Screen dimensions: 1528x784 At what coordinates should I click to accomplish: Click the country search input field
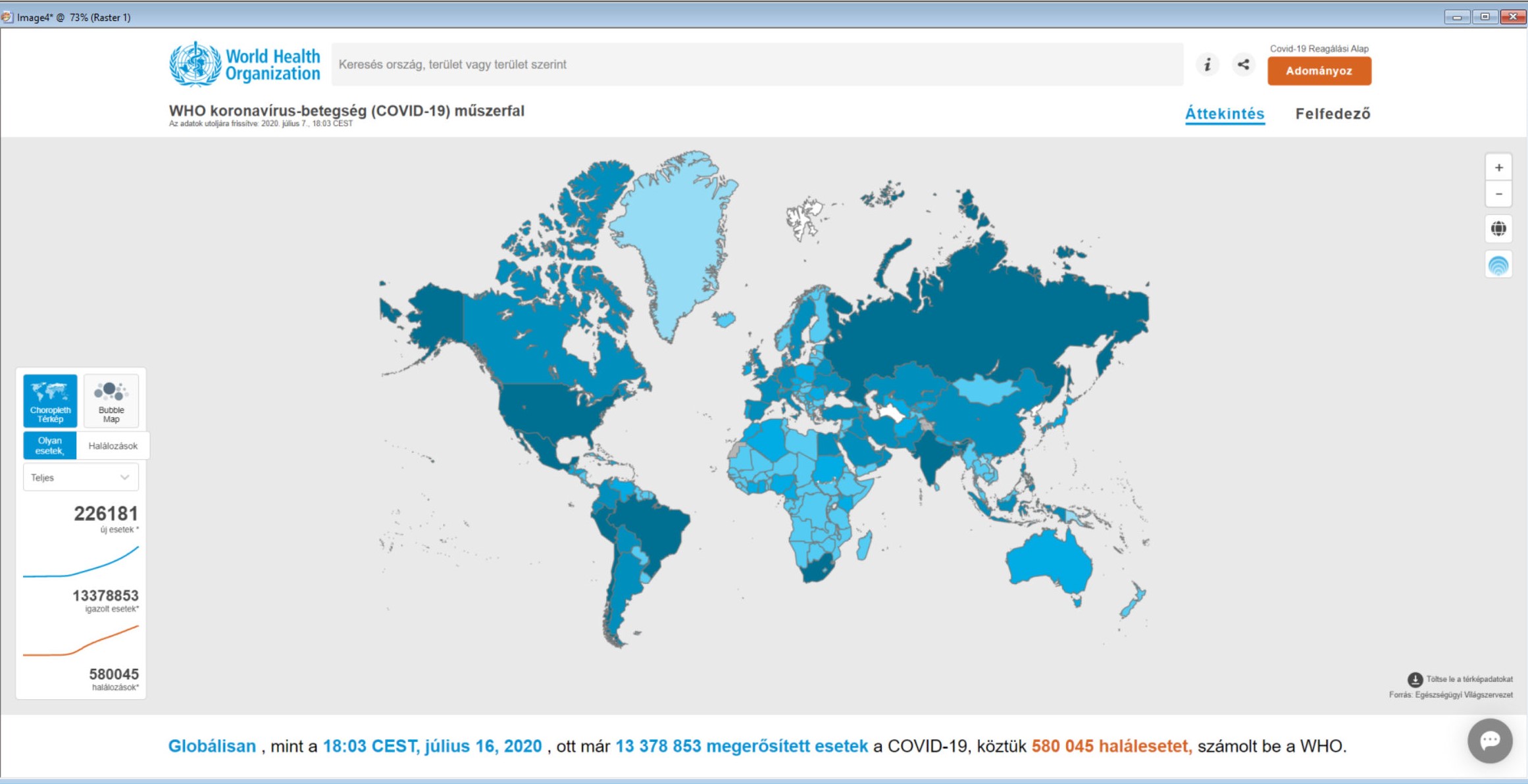[x=757, y=64]
